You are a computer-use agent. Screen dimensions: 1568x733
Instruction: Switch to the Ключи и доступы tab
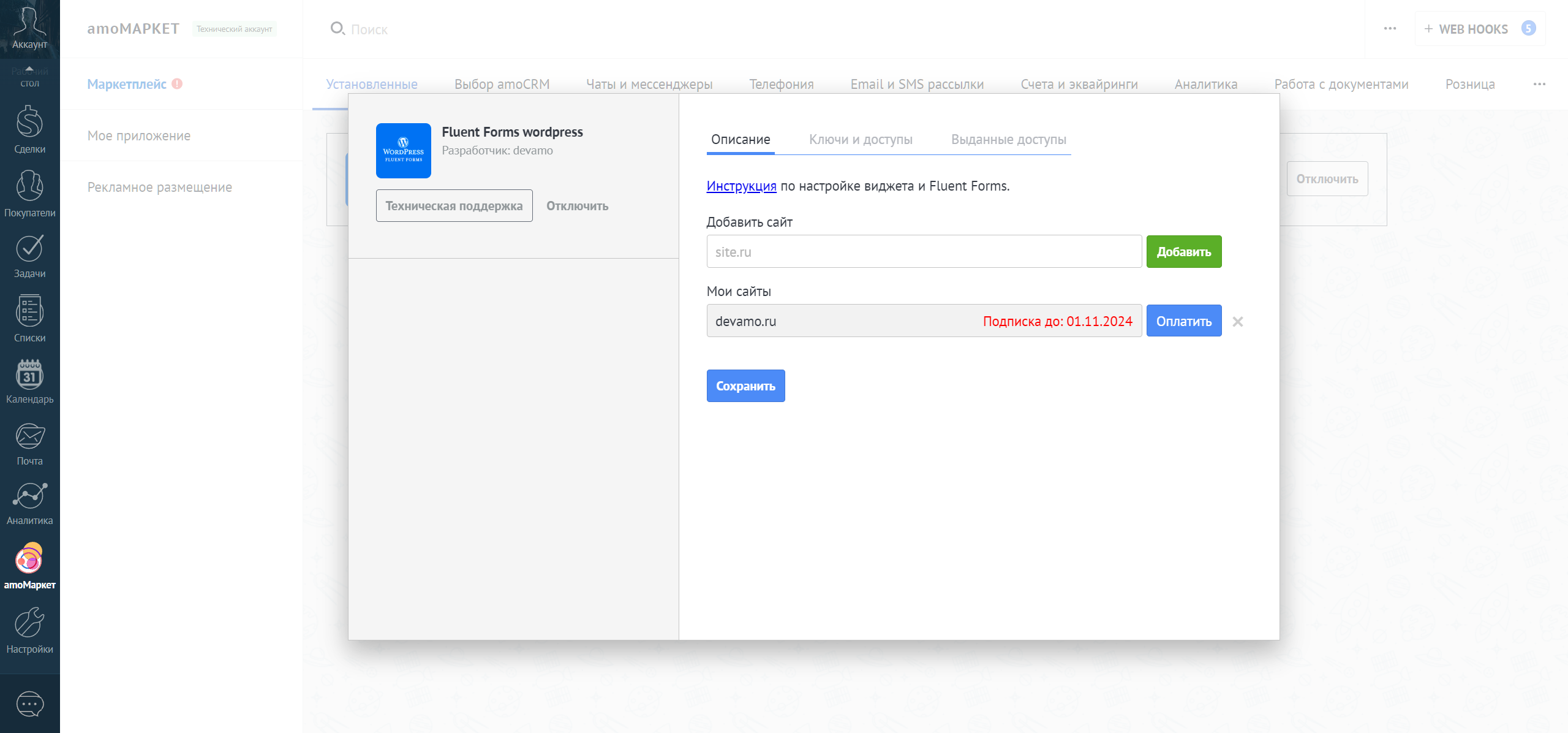(861, 140)
